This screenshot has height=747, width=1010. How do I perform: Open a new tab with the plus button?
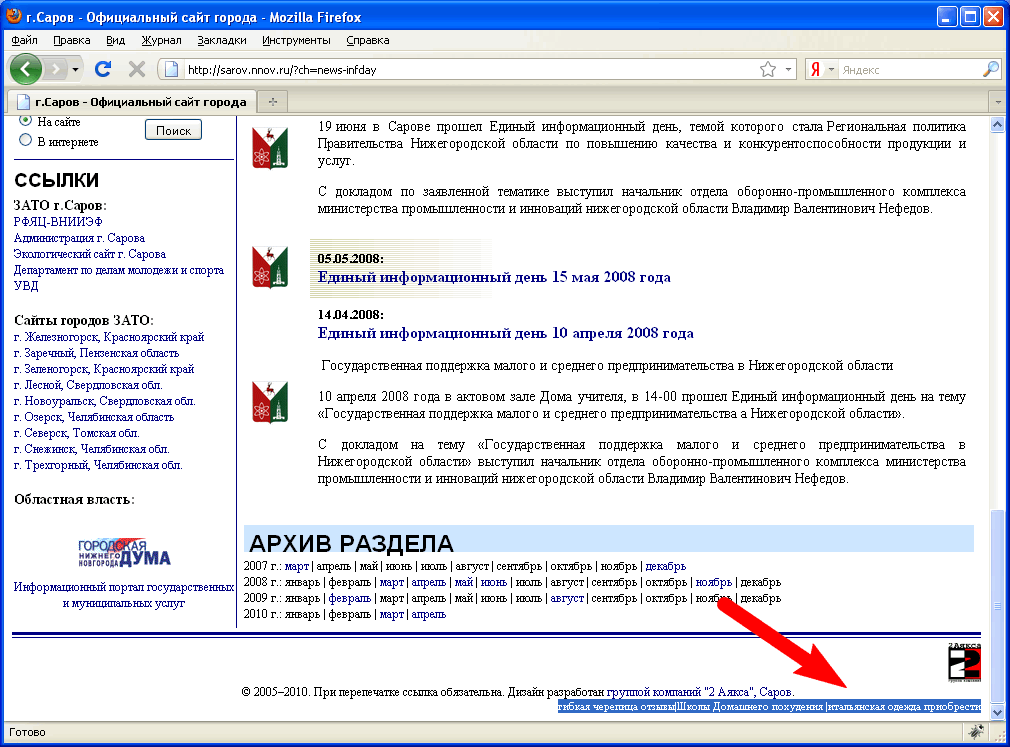pos(272,102)
